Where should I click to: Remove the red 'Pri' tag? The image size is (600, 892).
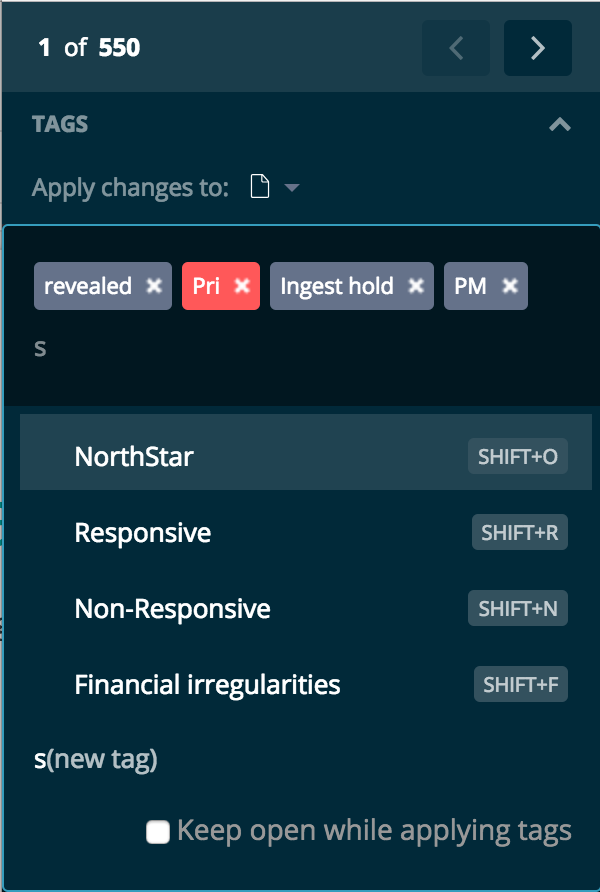pos(242,286)
